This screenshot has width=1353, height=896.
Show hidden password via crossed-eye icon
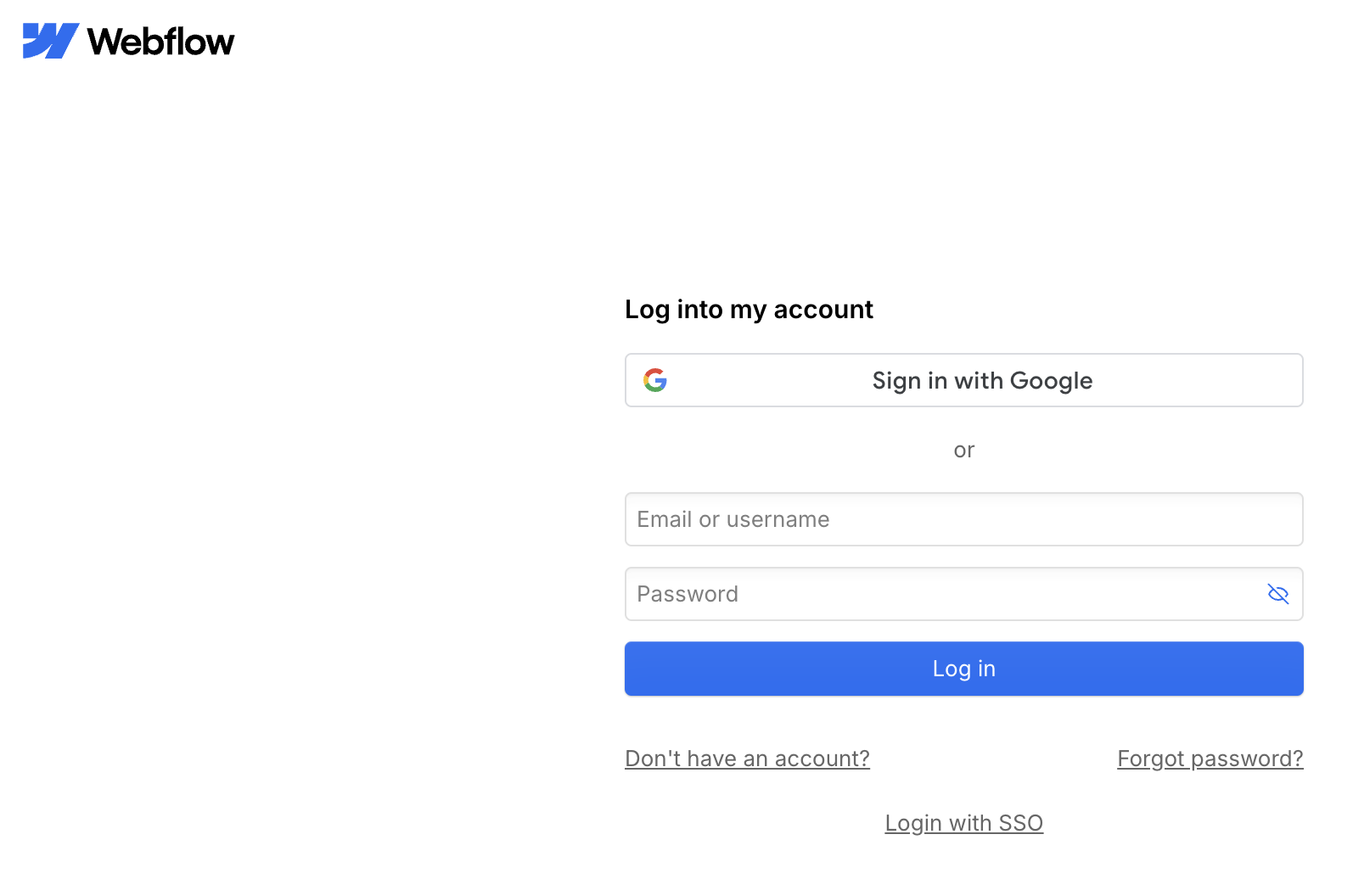[x=1278, y=594]
